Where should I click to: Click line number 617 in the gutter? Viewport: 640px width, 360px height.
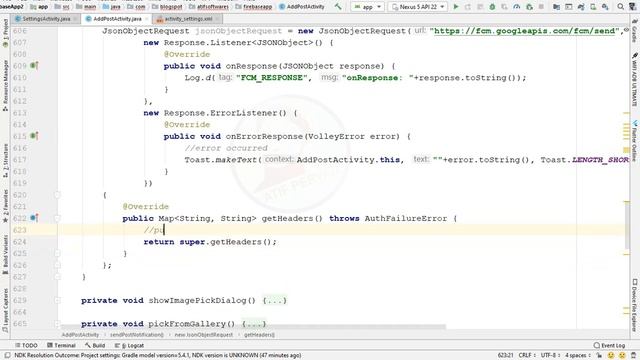click(20, 160)
